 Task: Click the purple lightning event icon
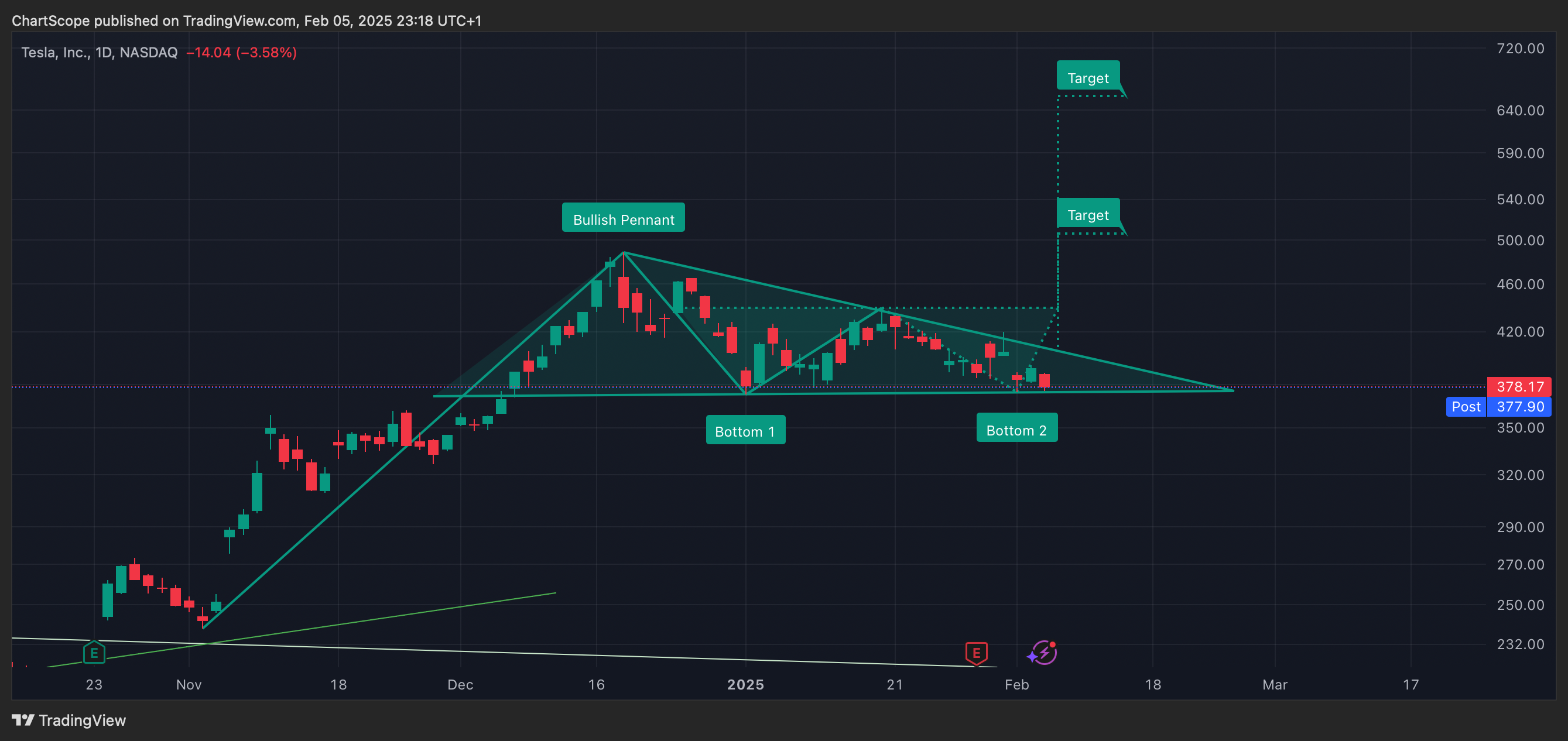click(x=1043, y=653)
